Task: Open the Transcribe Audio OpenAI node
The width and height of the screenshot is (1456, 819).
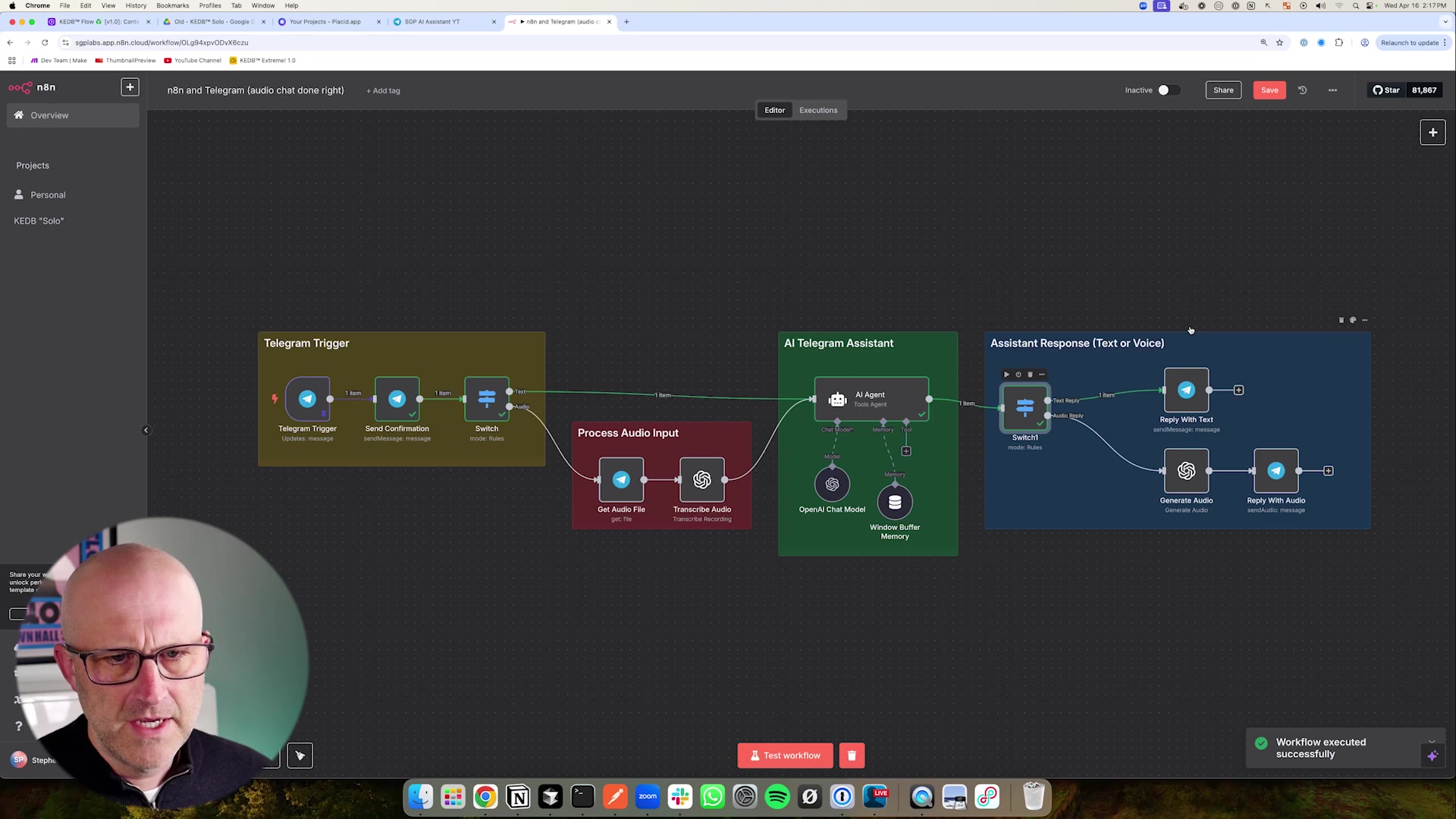Action: [701, 479]
